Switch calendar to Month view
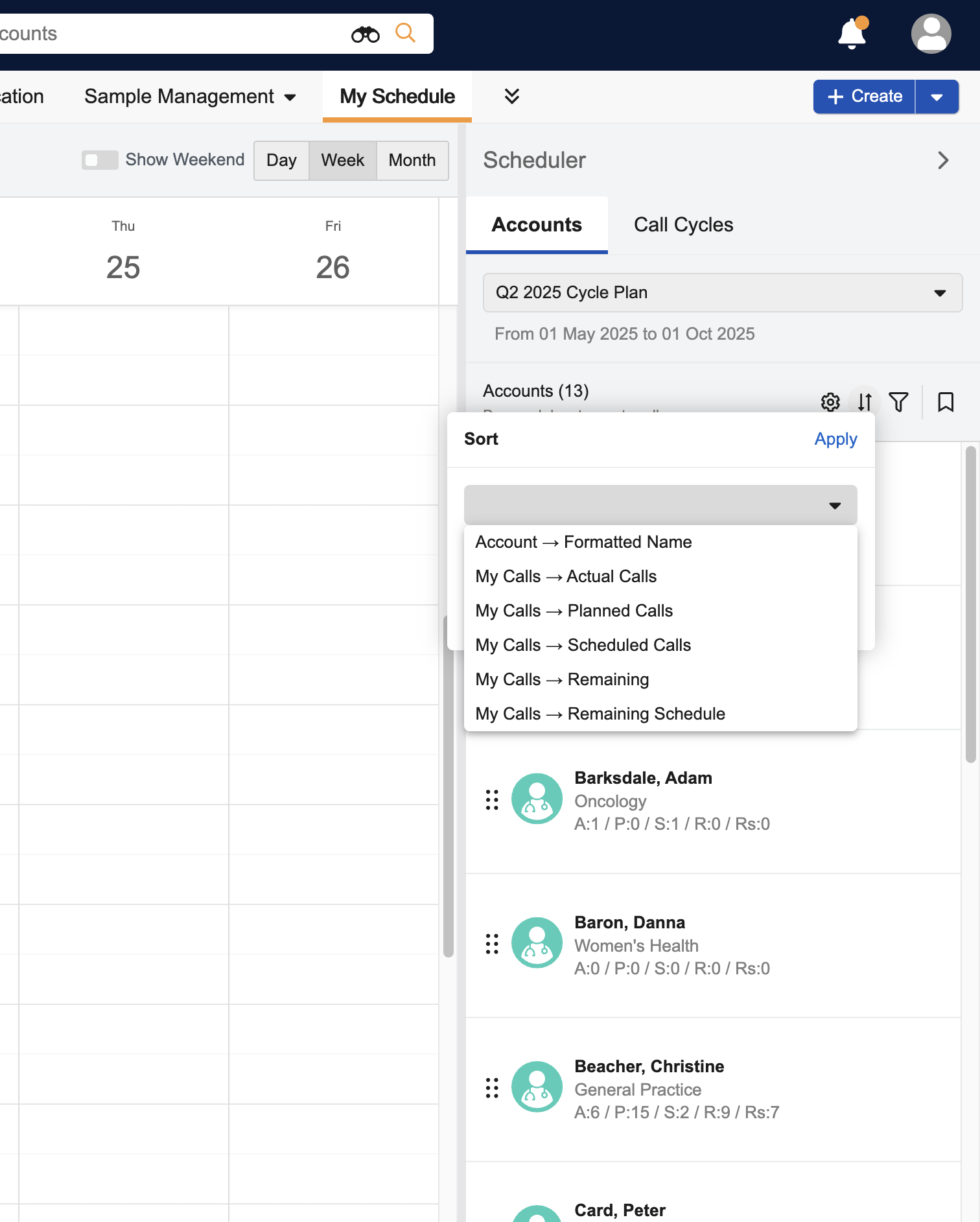The image size is (980, 1222). click(412, 160)
